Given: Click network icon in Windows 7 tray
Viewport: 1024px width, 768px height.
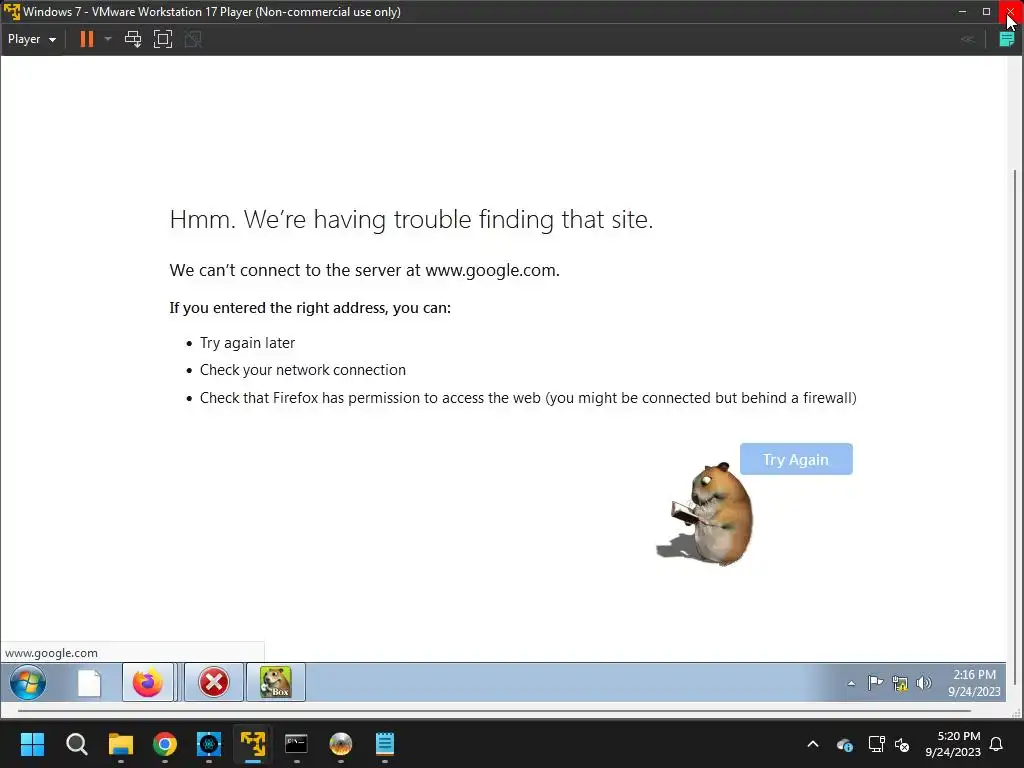Looking at the screenshot, I should (899, 684).
